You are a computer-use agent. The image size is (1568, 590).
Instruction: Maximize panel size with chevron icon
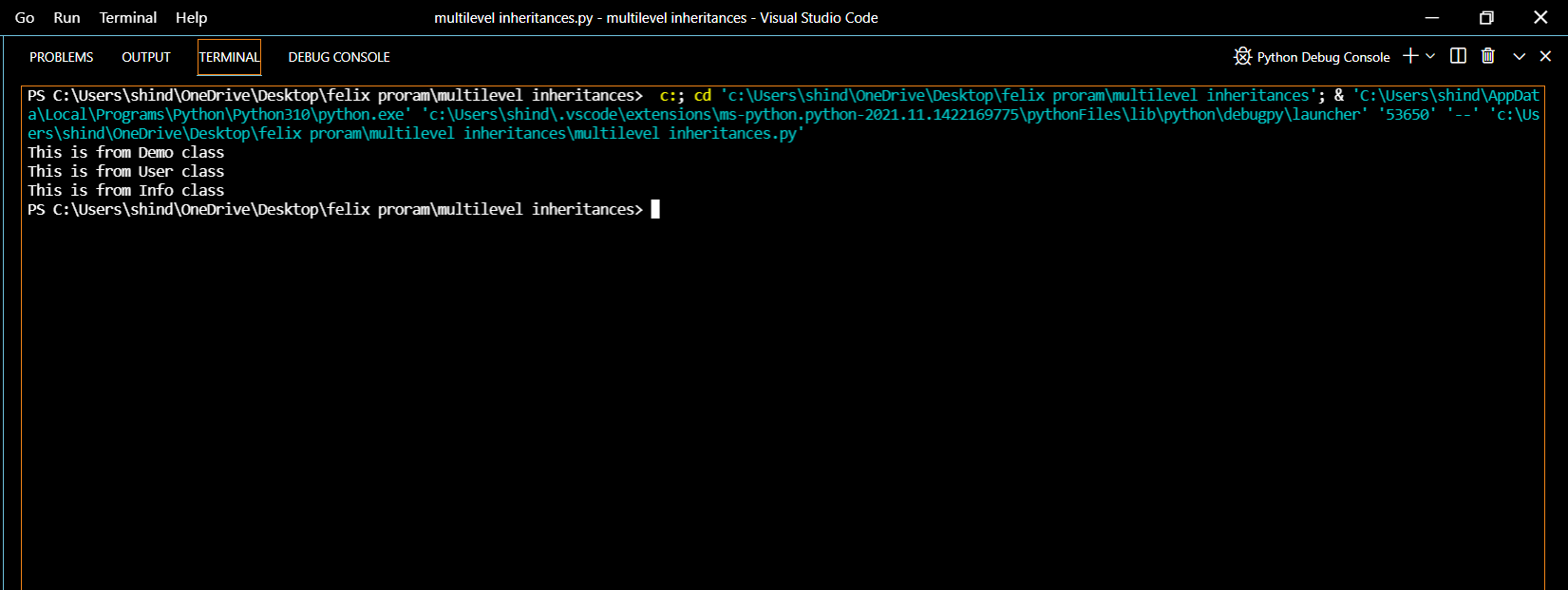(x=1520, y=56)
